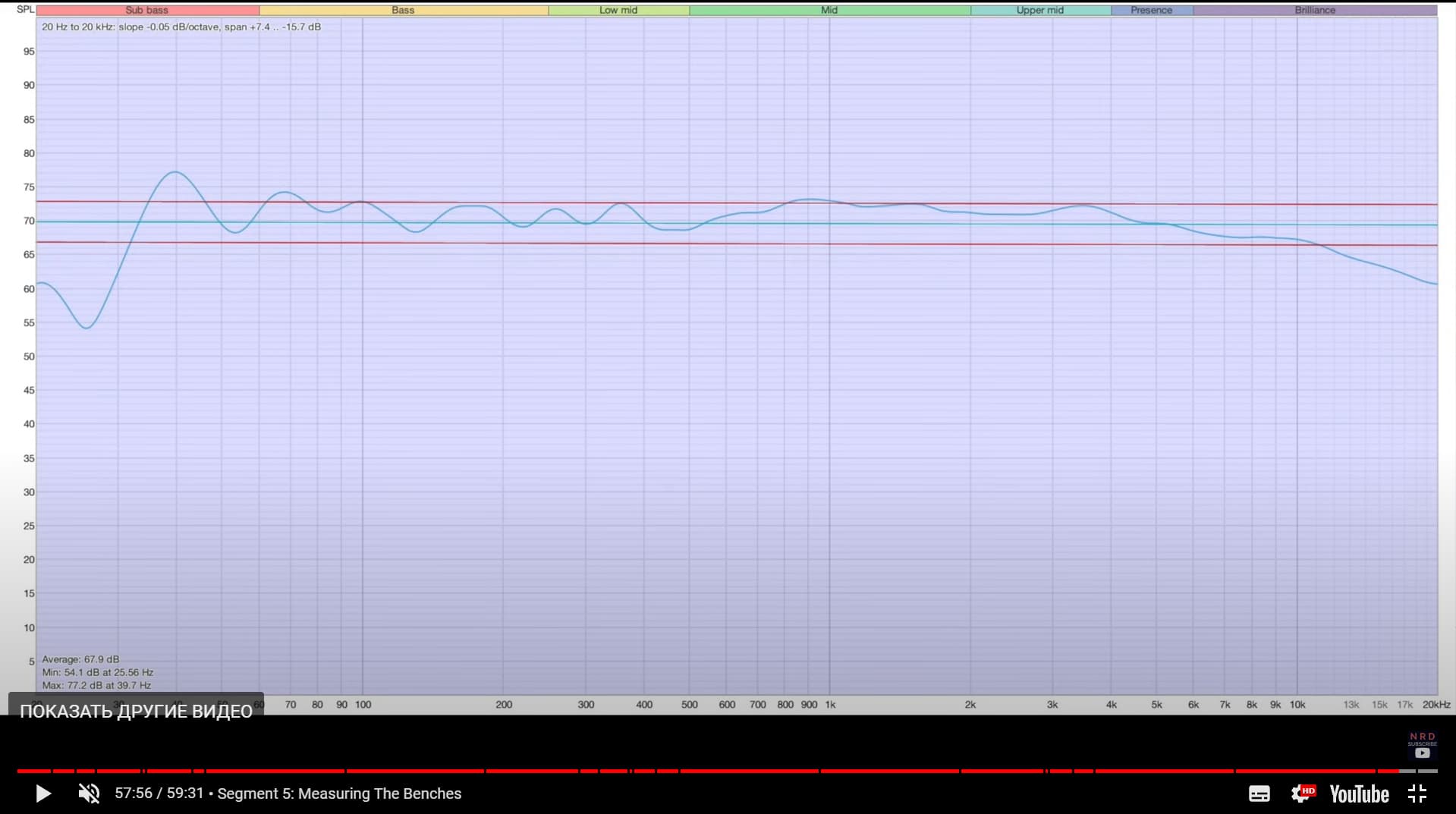The width and height of the screenshot is (1456, 814).
Task: Seek to the end of the progress bar
Action: coord(1436,771)
